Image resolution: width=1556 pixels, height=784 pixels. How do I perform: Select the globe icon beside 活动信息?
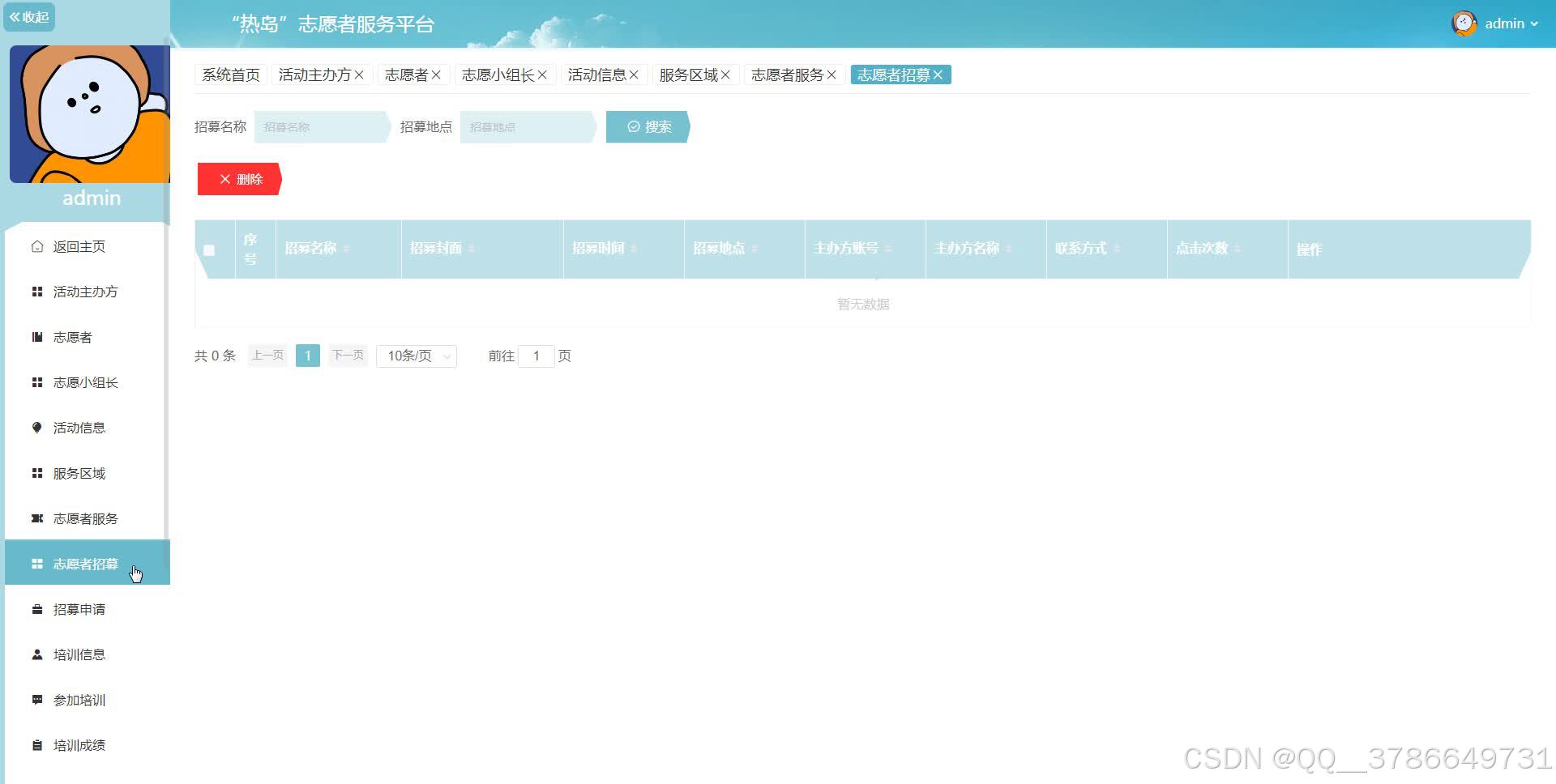coord(36,427)
